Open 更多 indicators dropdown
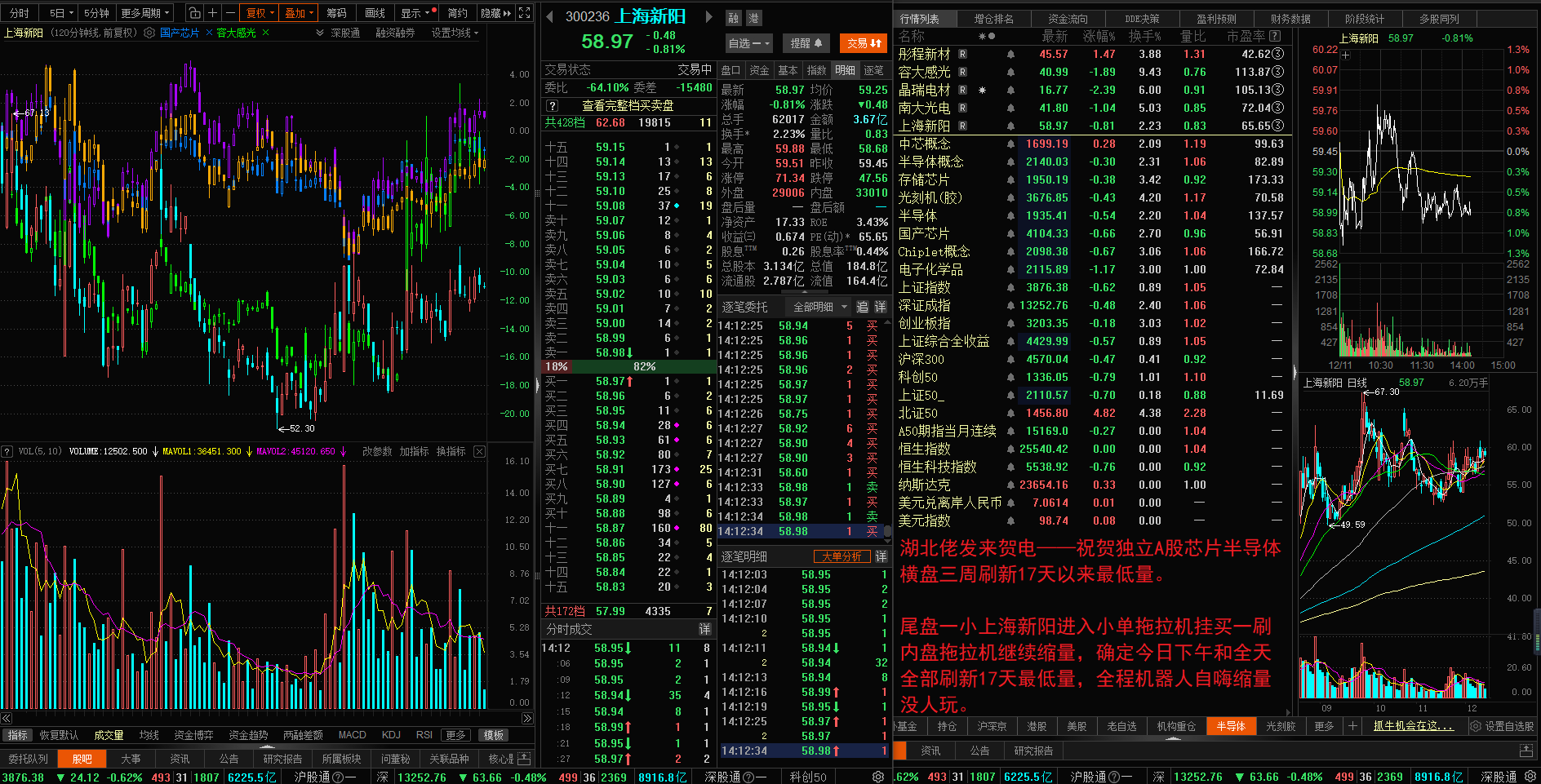The image size is (1541, 784). (455, 735)
